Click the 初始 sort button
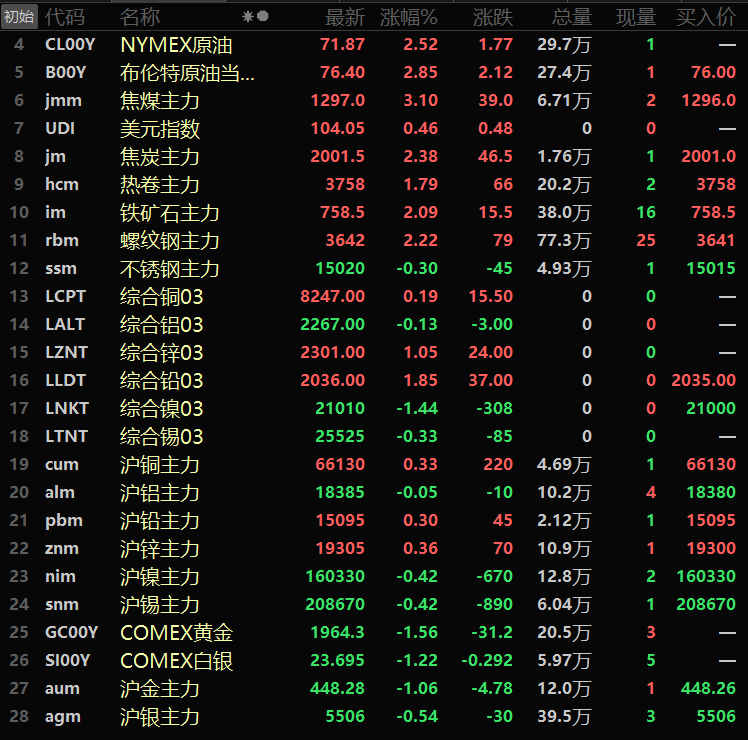 19,17
